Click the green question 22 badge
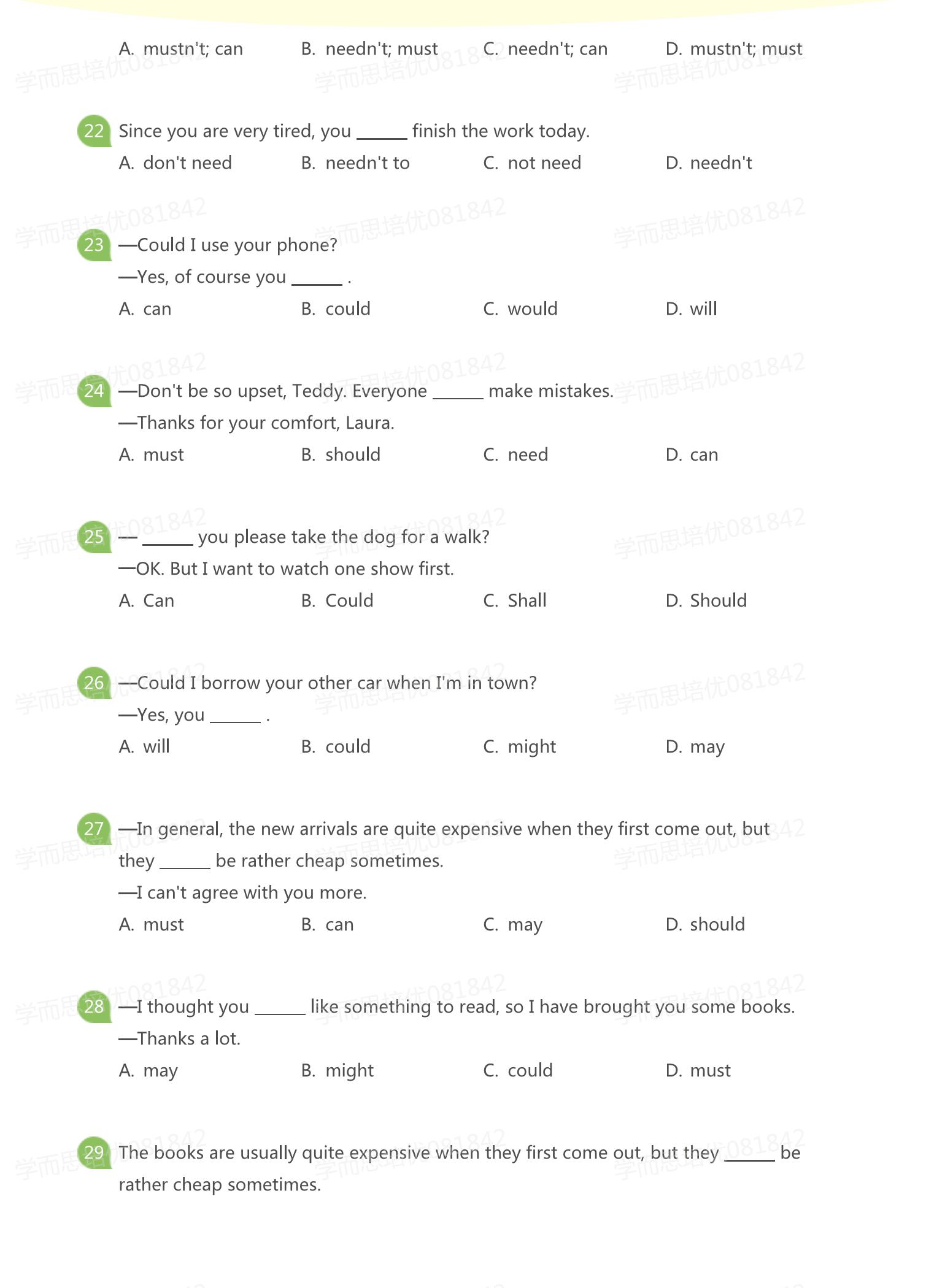Viewport: 945px width, 1288px height. click(x=94, y=131)
